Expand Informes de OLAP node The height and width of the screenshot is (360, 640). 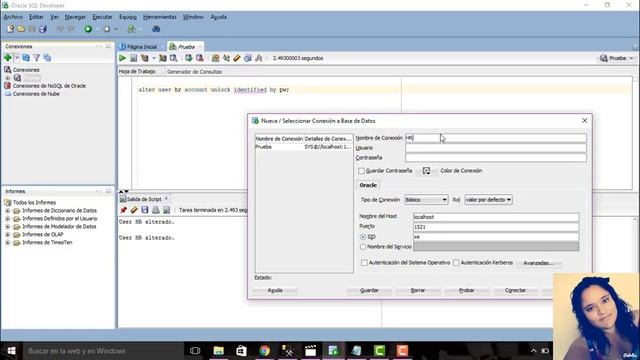7,234
